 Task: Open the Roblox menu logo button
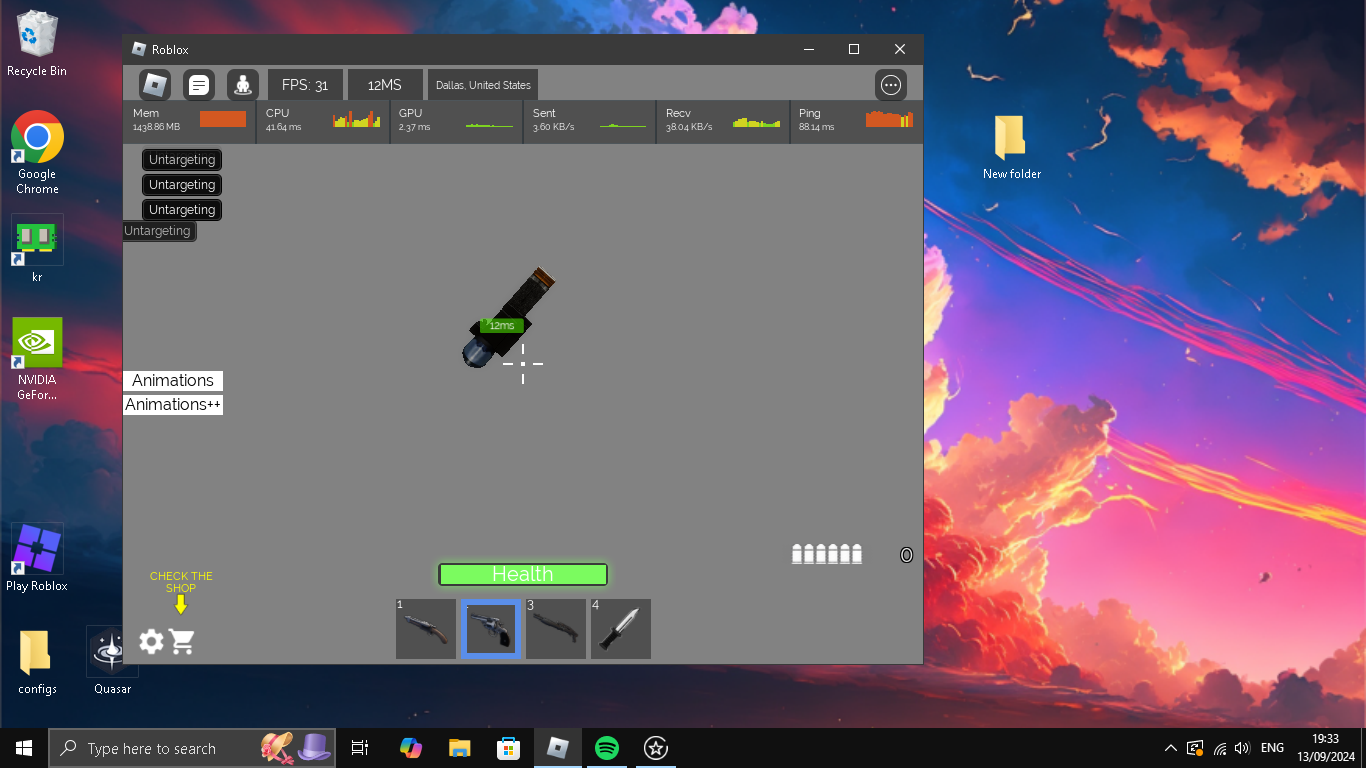tap(155, 85)
